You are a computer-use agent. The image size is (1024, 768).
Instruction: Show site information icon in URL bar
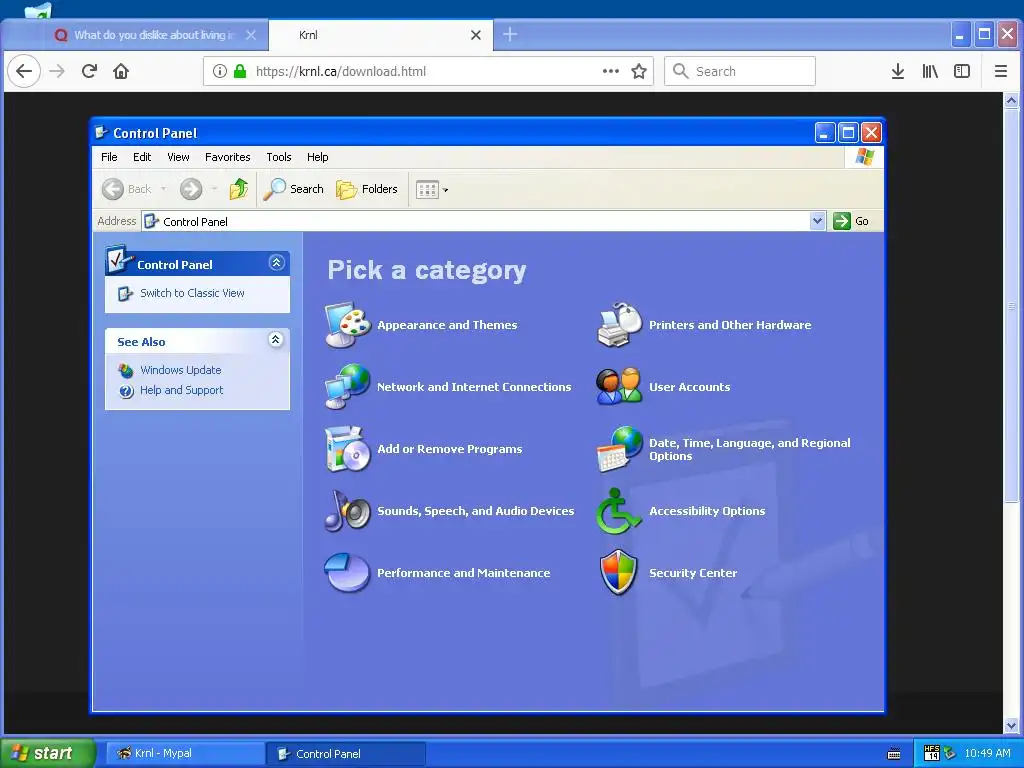pyautogui.click(x=220, y=71)
